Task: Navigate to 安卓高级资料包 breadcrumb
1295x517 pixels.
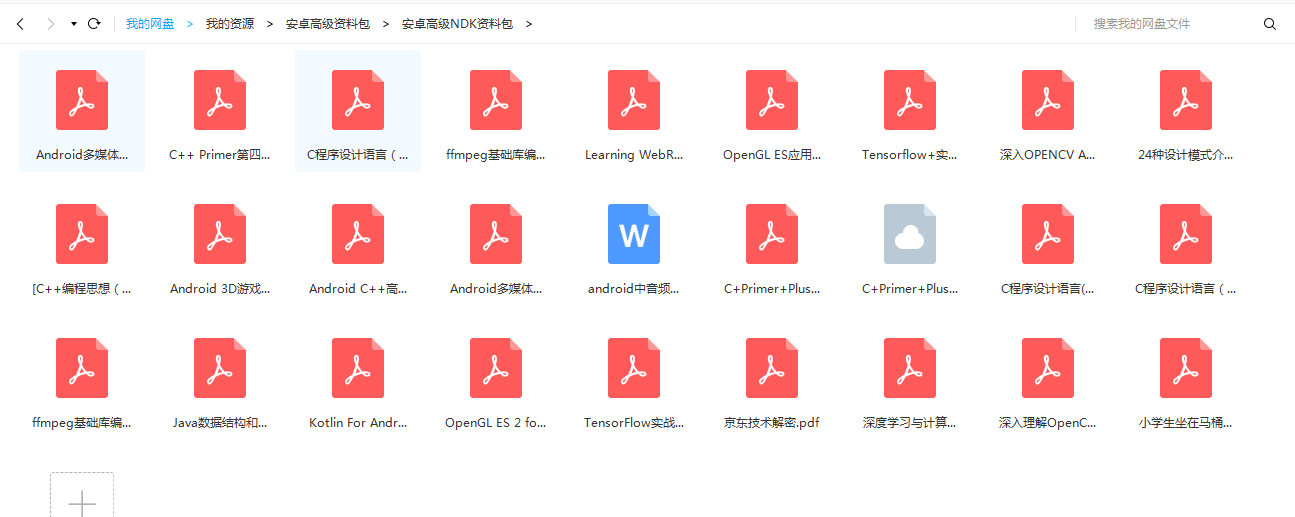Action: pyautogui.click(x=328, y=24)
